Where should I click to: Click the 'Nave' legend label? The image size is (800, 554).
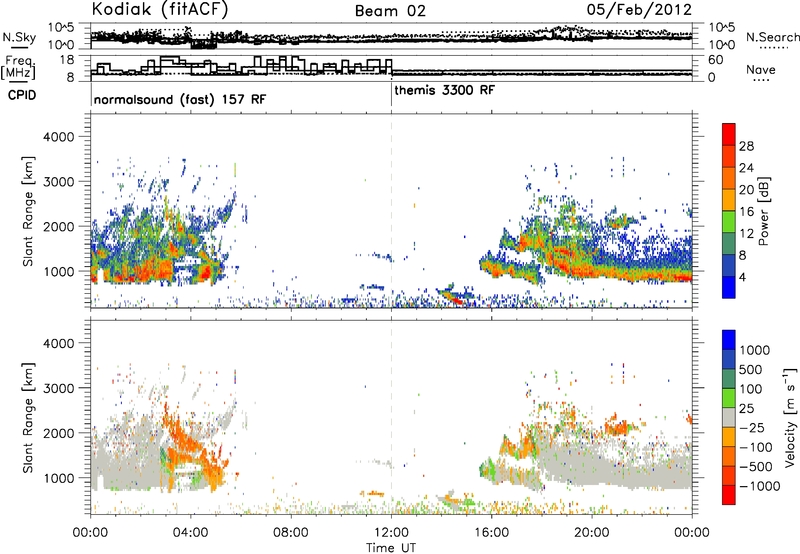pos(761,70)
